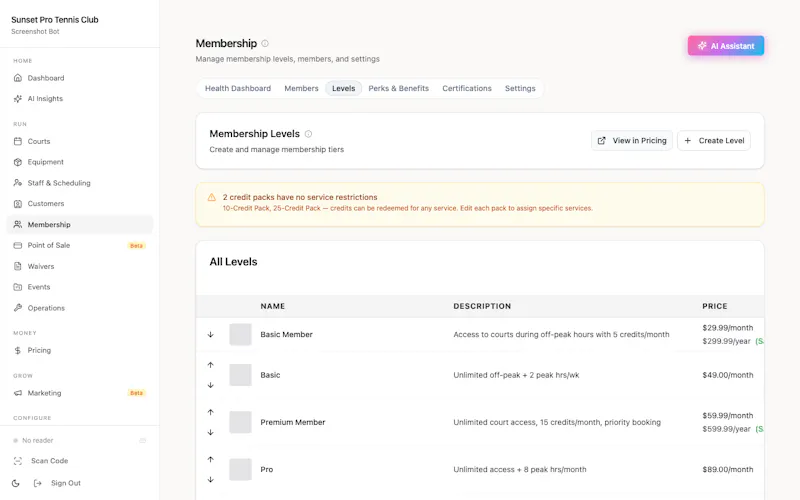
Task: Move Basic Member level down
Action: [x=210, y=335]
